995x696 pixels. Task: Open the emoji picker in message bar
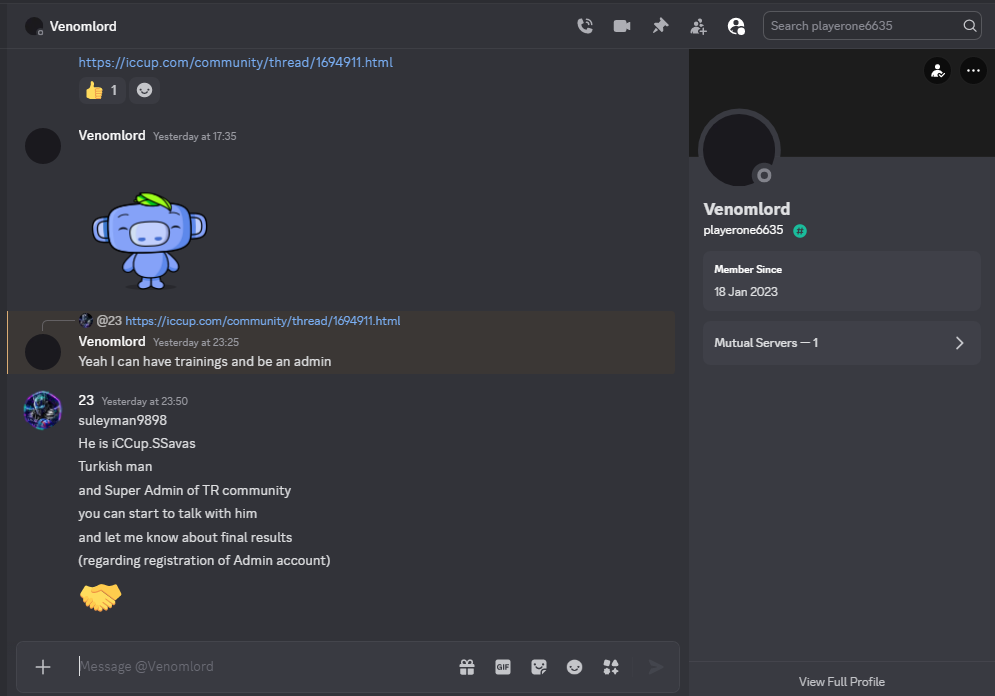[574, 667]
